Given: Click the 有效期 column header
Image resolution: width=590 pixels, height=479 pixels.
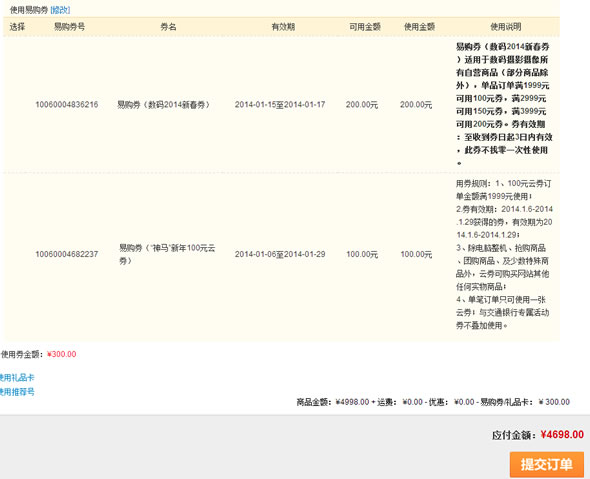Looking at the screenshot, I should (283, 27).
